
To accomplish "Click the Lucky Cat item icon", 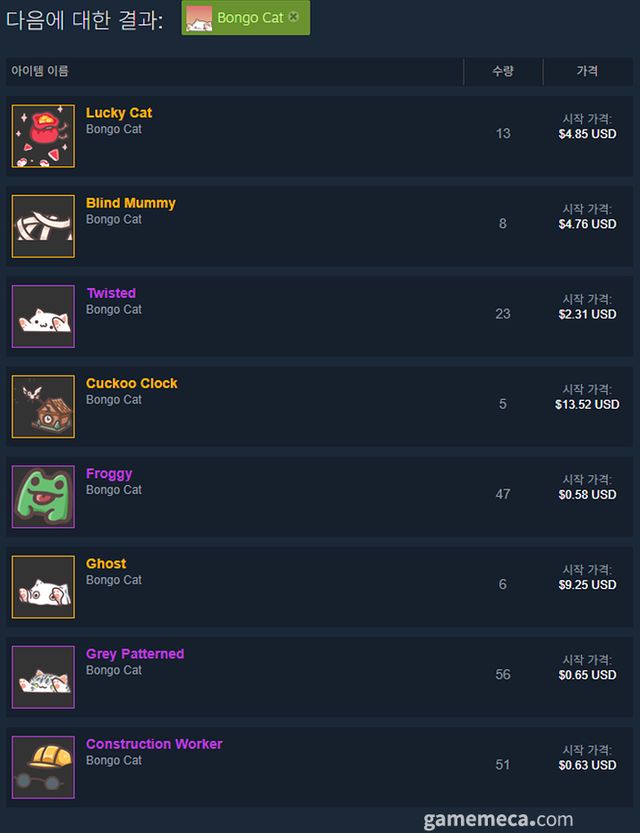I will pos(43,136).
